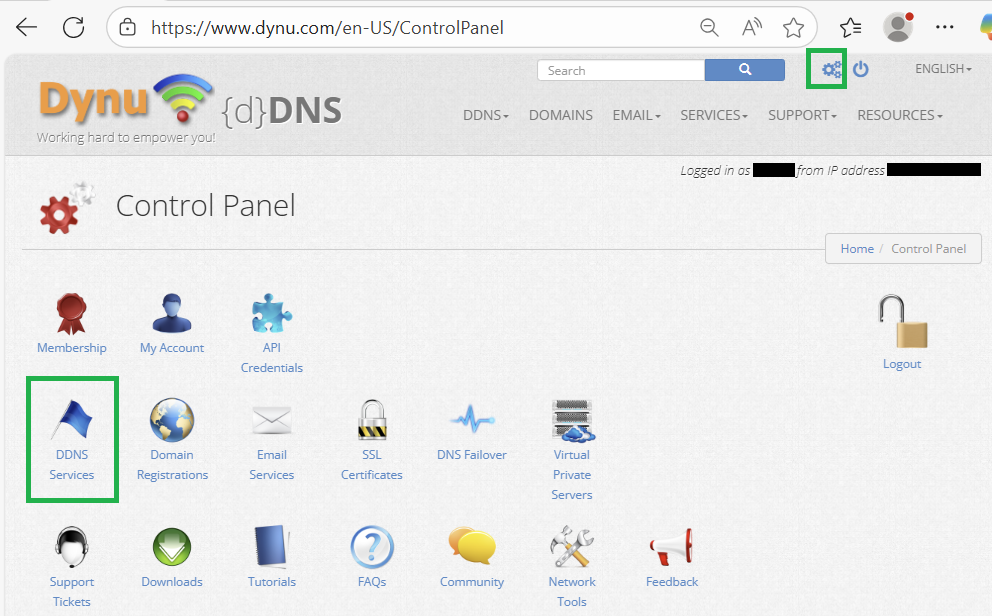Open the Email Services envelope icon
Screen dimensions: 992x616
point(271,420)
